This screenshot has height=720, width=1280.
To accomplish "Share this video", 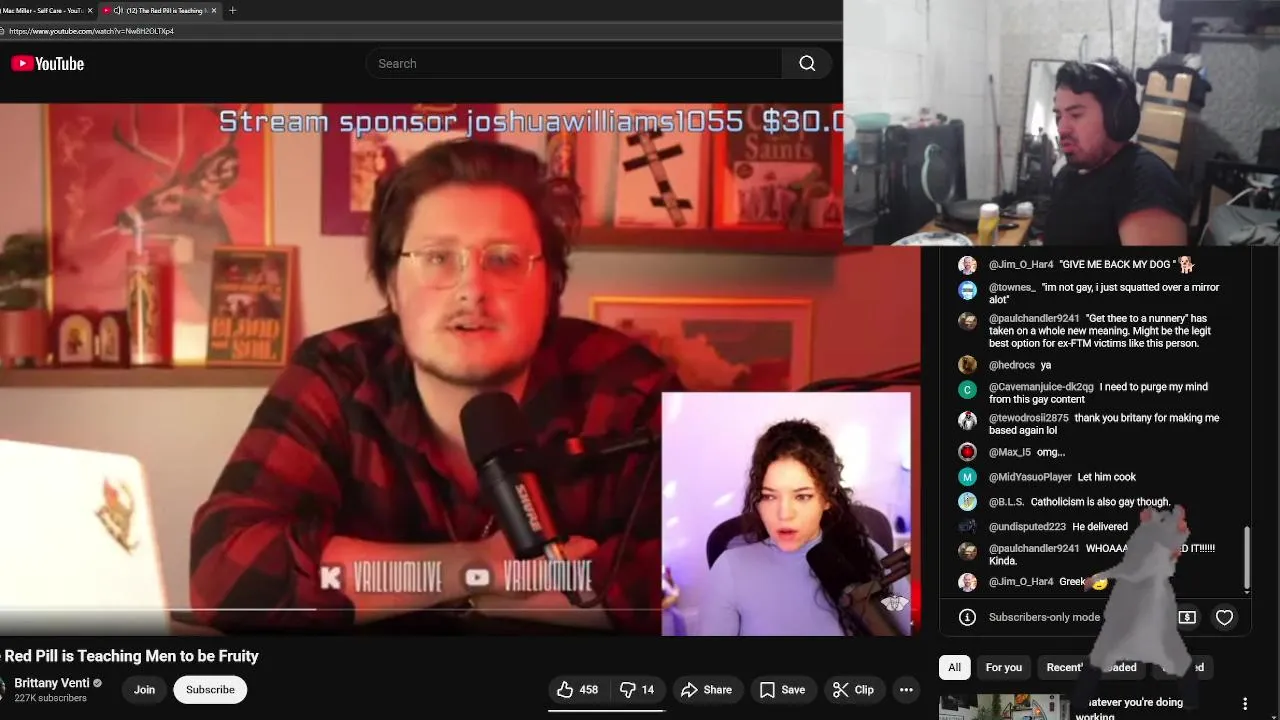I will [x=706, y=690].
